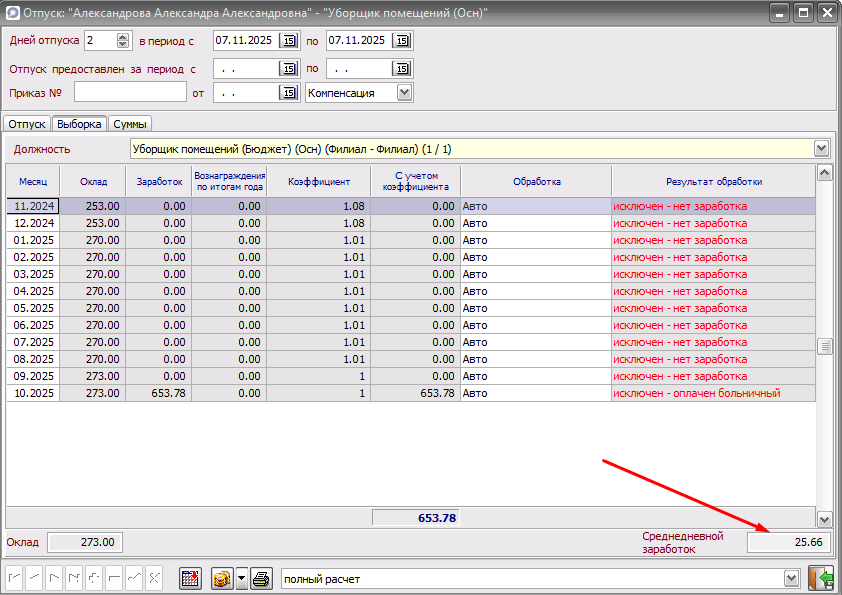Click the Коэффициент column header
842x595 pixels.
(318, 182)
